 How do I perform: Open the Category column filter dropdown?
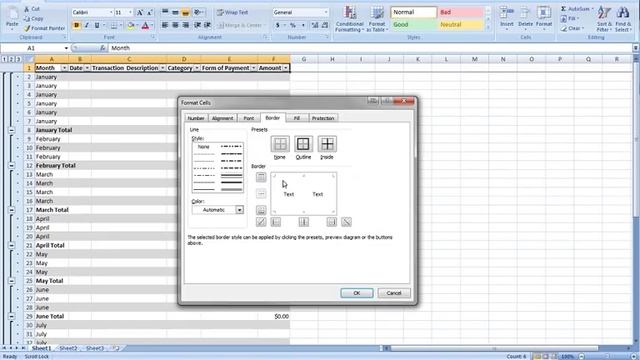[196, 68]
